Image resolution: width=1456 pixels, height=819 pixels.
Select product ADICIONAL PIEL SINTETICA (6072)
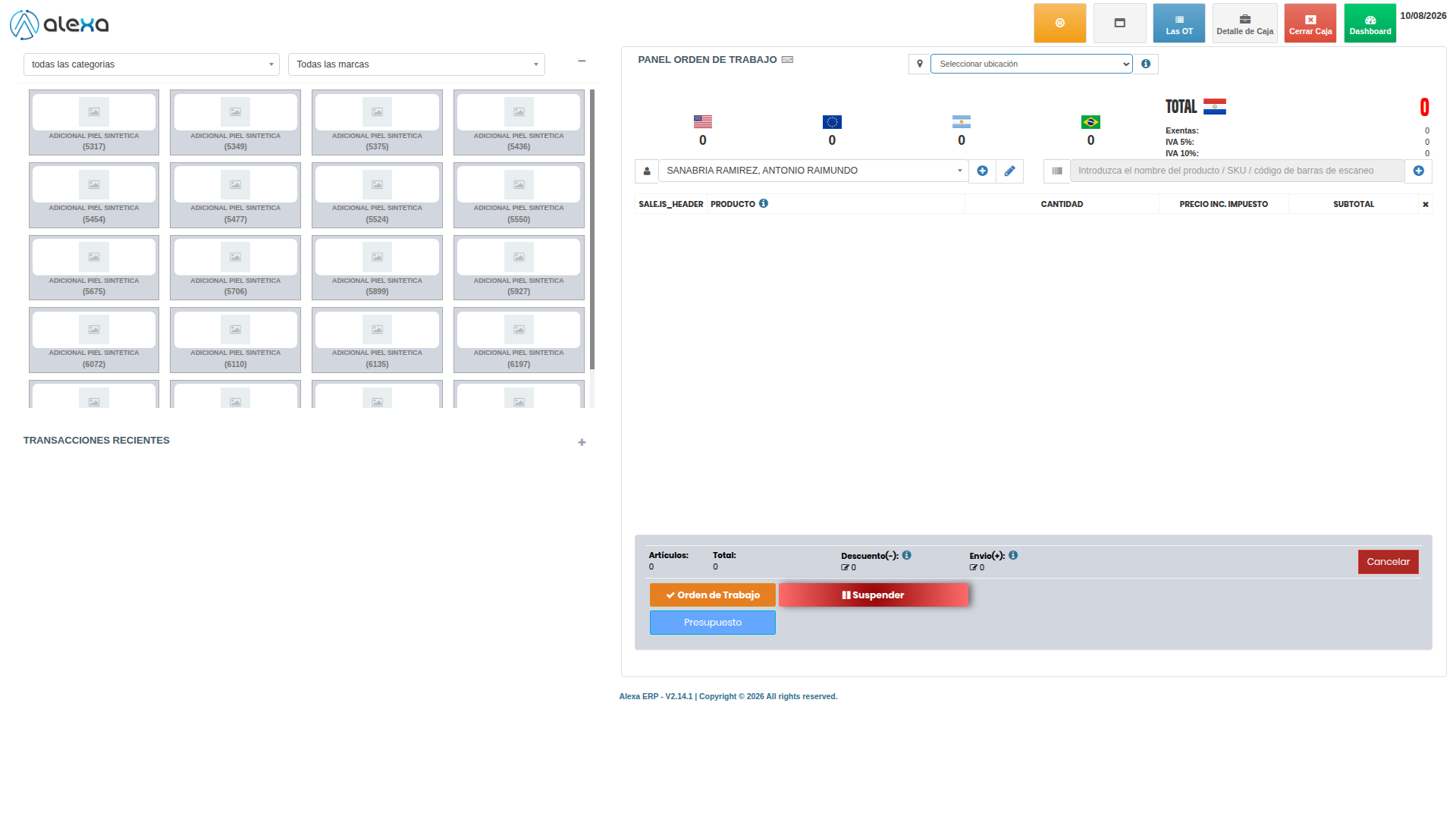point(94,340)
